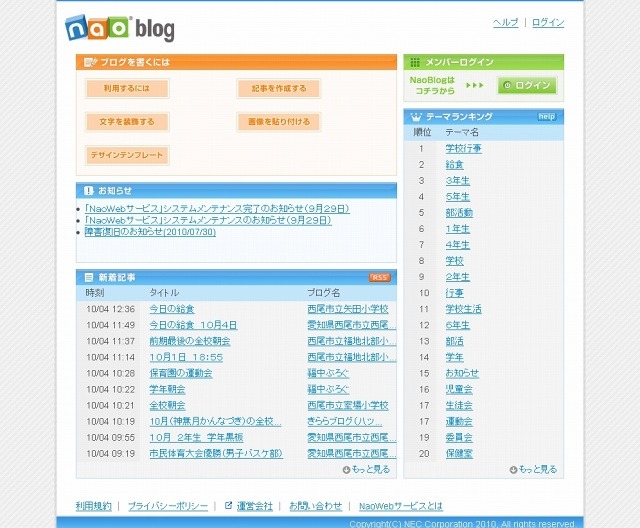Click the 給食 theme in ranking
This screenshot has width=640, height=528.
[454, 165]
